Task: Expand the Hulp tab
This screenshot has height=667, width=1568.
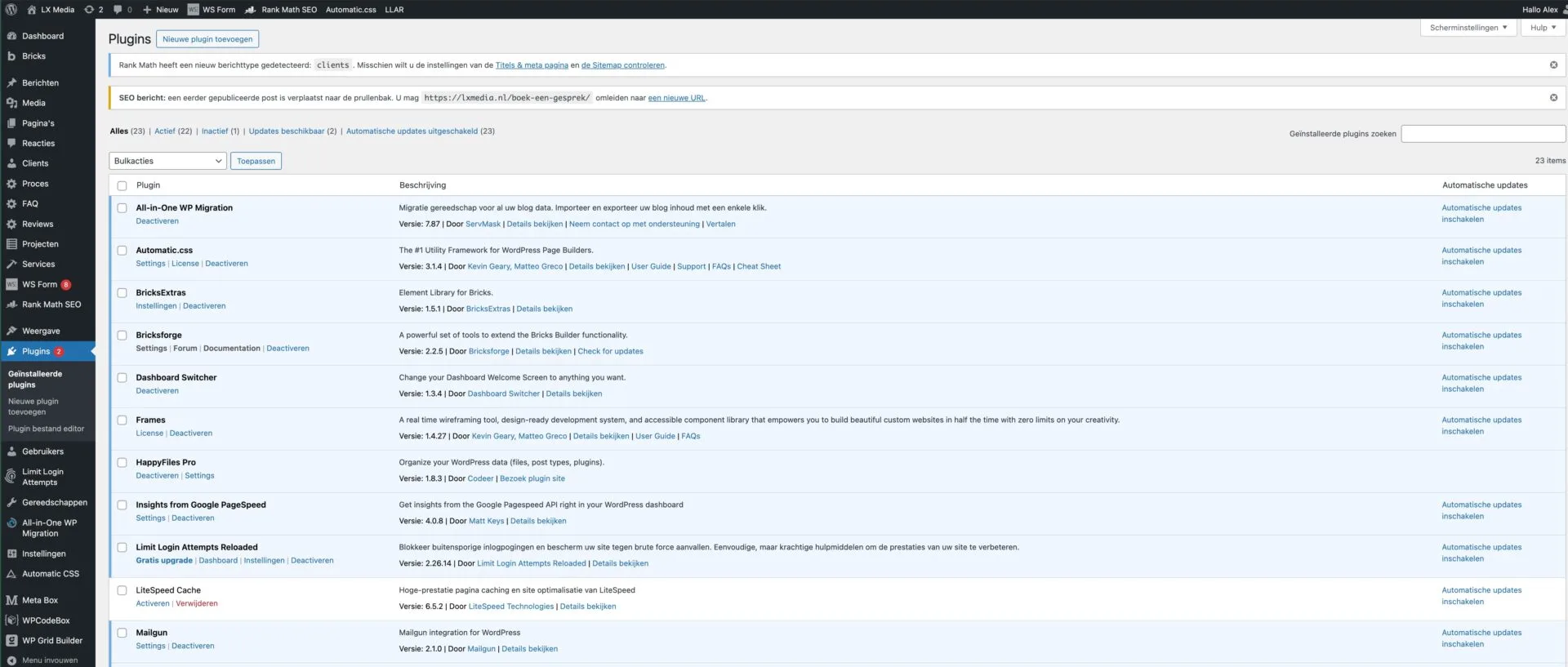Action: (x=1543, y=28)
